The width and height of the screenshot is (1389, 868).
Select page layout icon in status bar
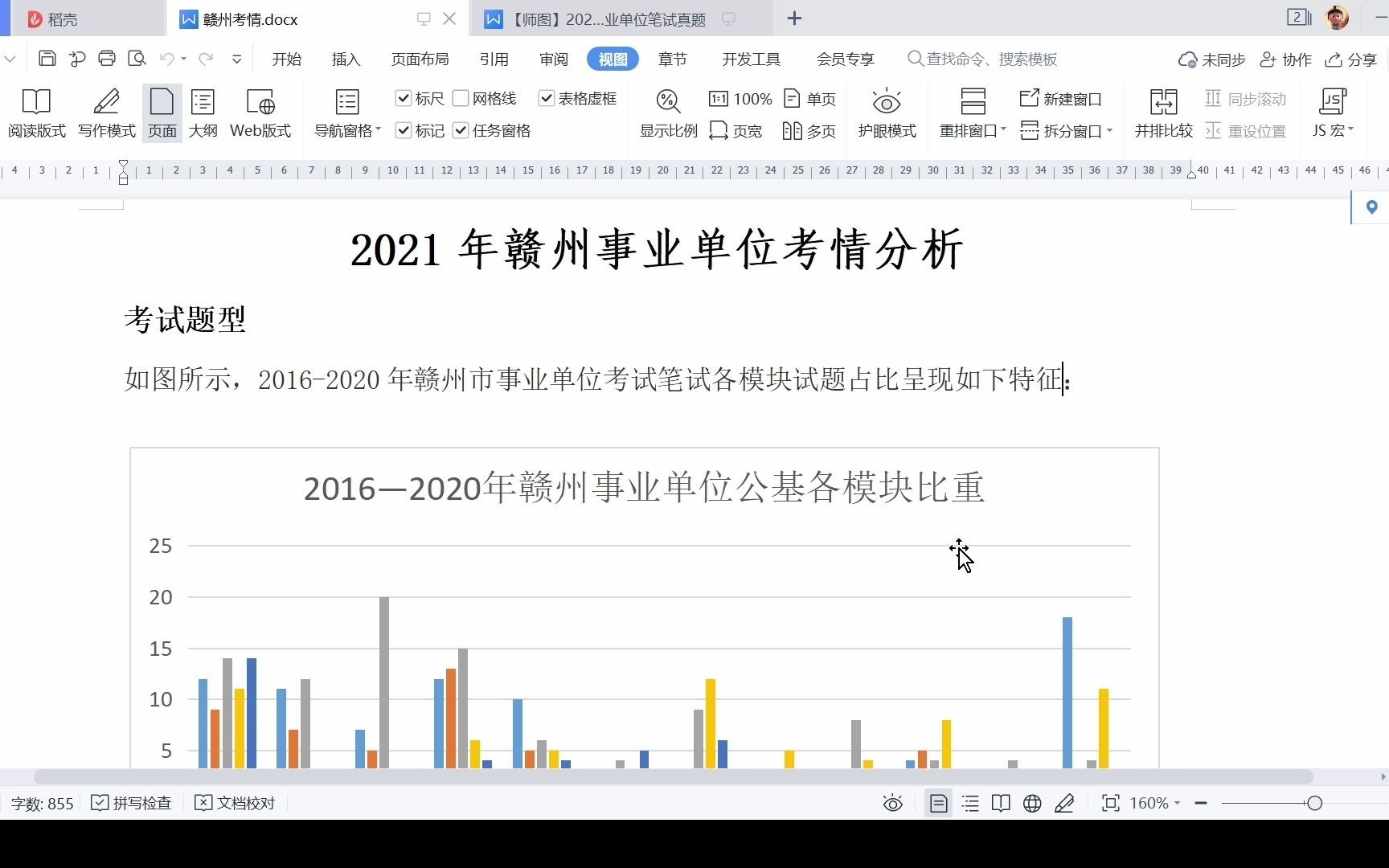tap(938, 803)
